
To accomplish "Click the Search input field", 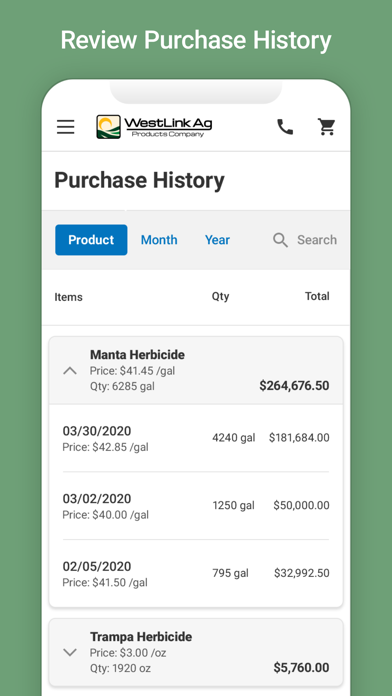I will [x=317, y=240].
